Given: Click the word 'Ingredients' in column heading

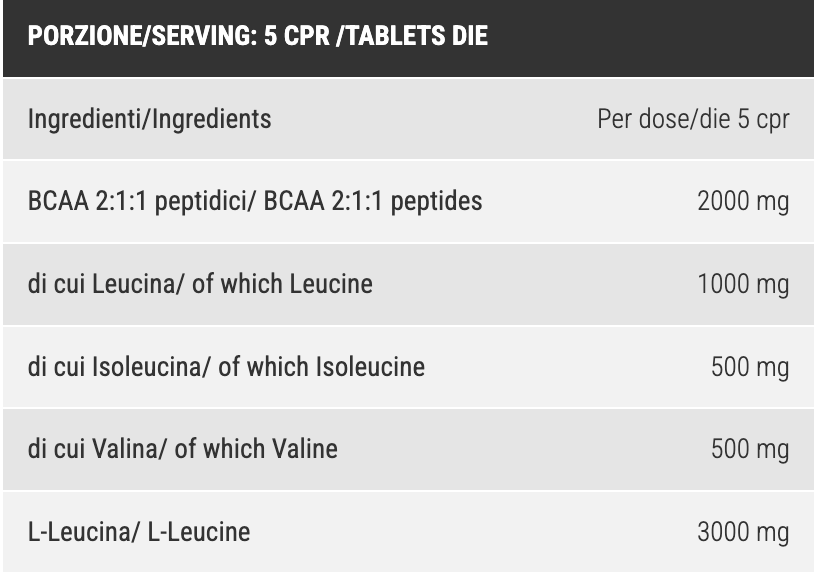Looking at the screenshot, I should point(212,119).
